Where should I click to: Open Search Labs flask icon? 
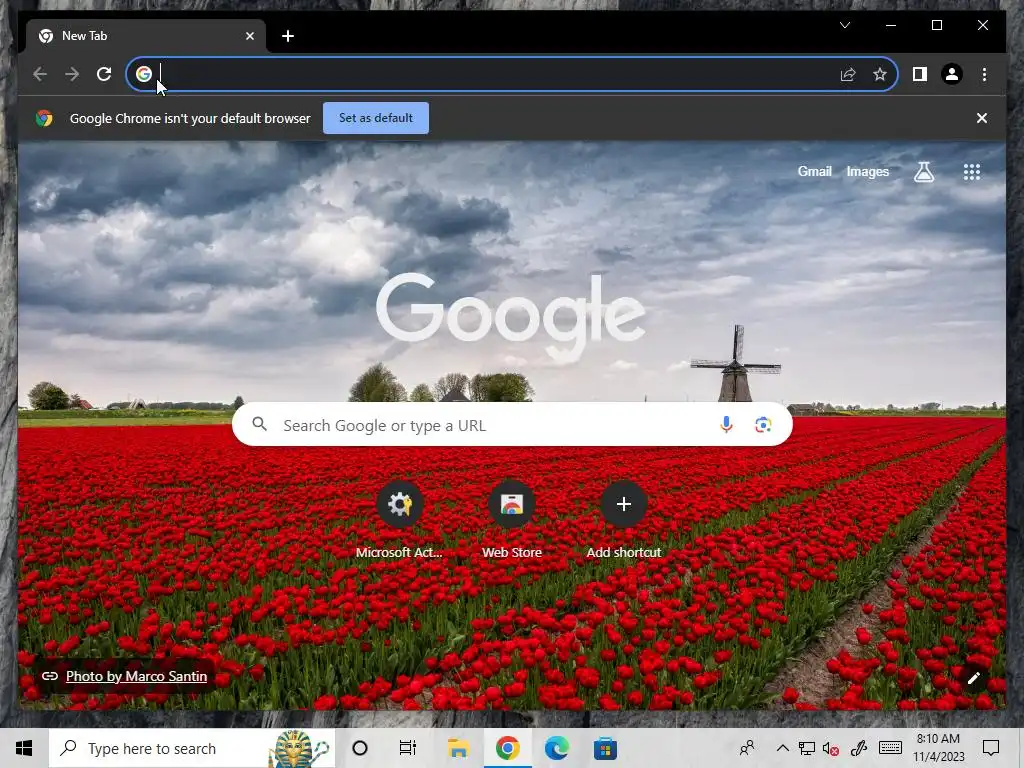[x=923, y=172]
